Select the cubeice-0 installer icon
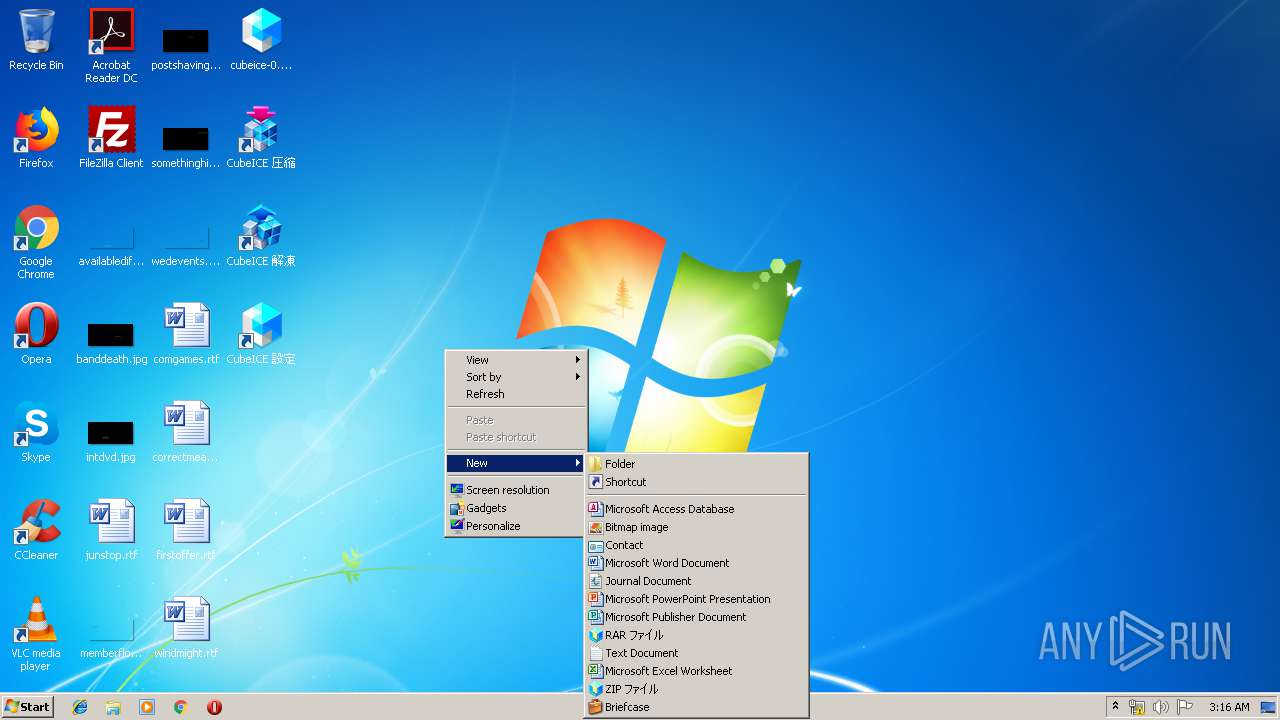 (261, 40)
